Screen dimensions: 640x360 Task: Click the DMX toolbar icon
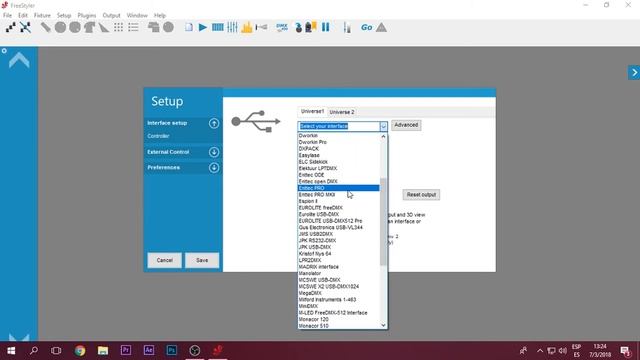(282, 27)
